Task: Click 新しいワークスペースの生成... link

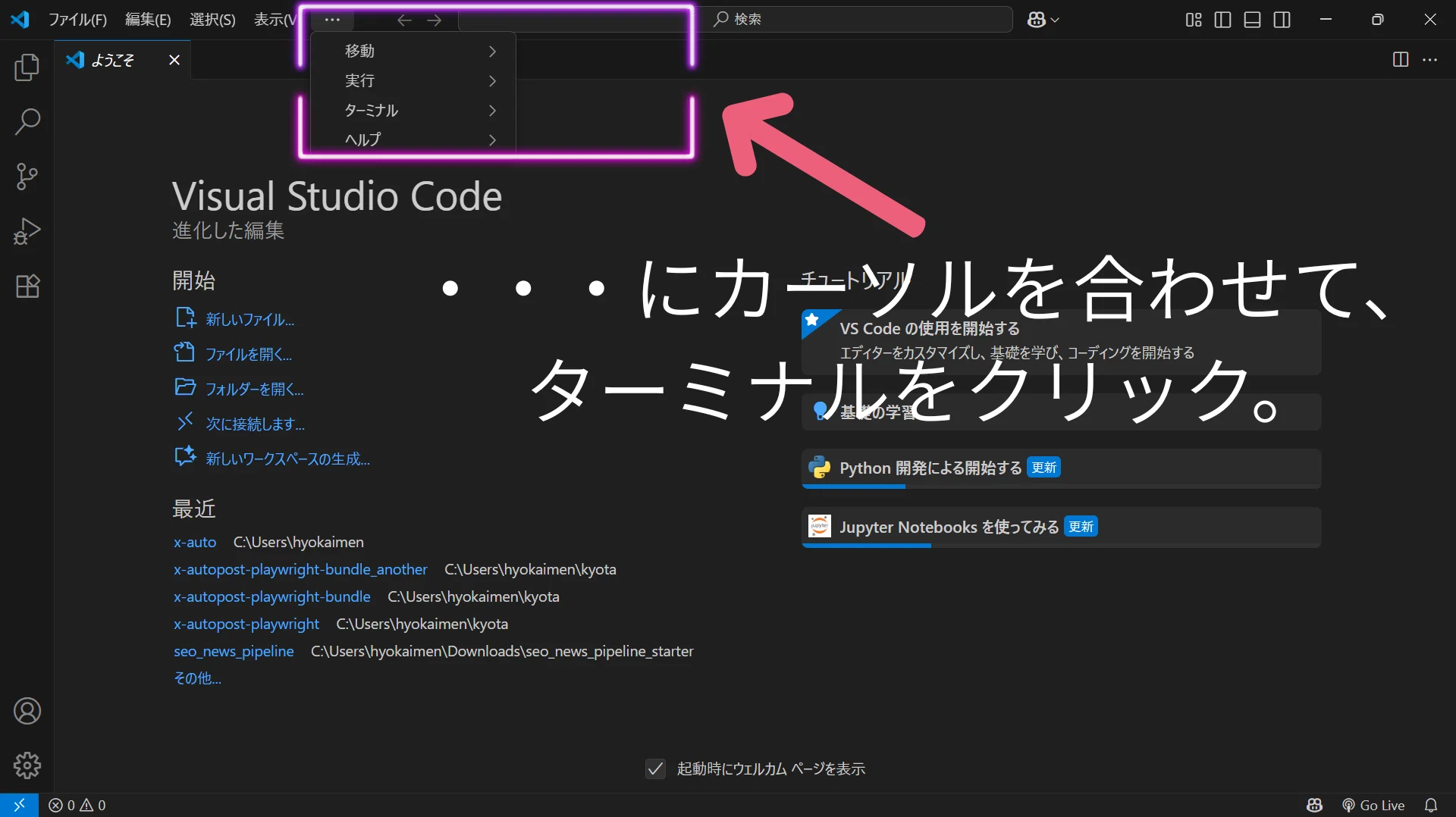Action: pos(272,459)
